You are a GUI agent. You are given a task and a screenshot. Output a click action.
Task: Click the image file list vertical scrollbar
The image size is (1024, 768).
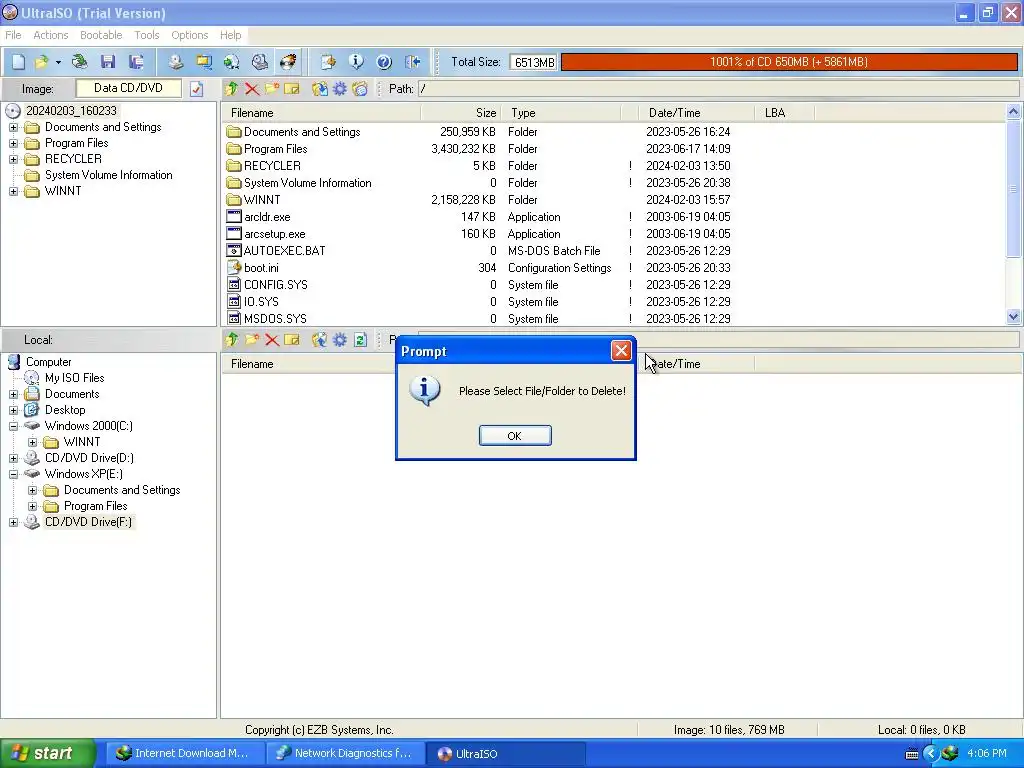point(1013,214)
